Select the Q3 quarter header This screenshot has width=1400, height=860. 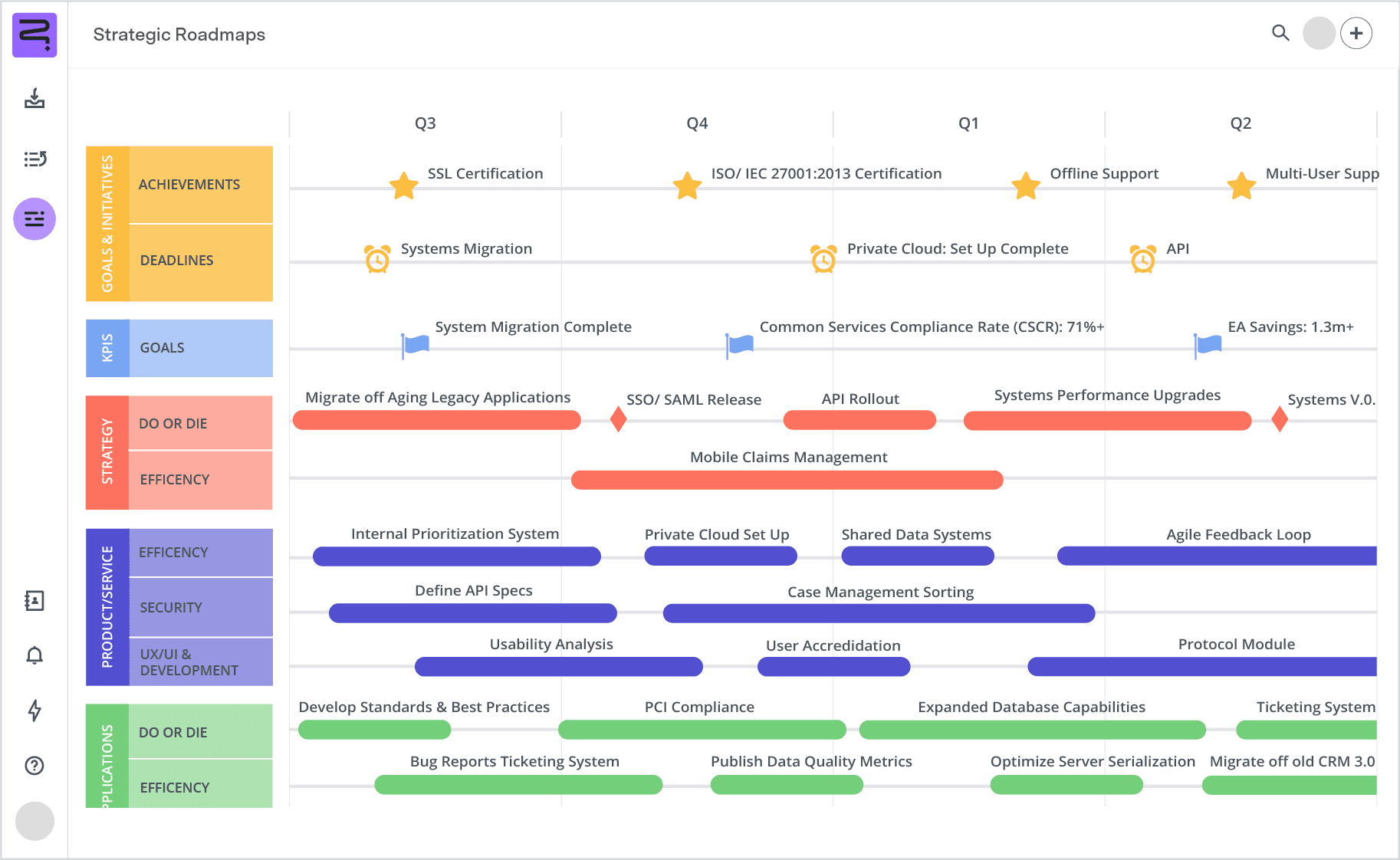(424, 123)
